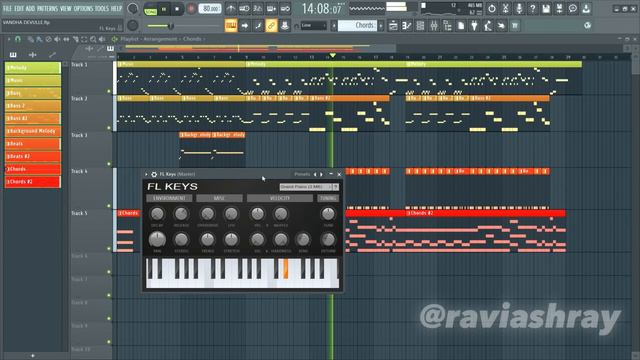640x360 pixels.
Task: Open the Mixer view icon
Action: (434, 26)
